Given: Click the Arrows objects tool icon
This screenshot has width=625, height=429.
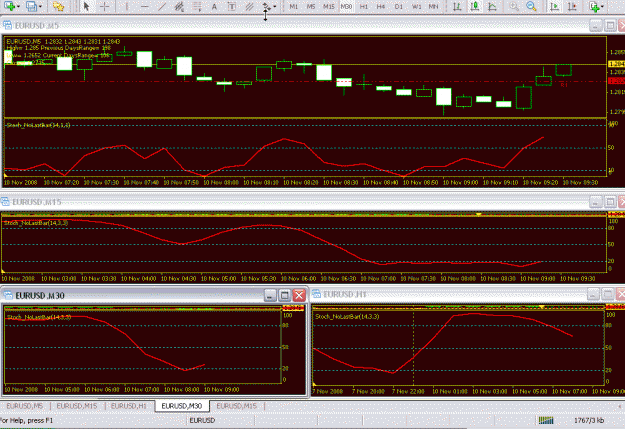Looking at the screenshot, I should [x=266, y=6].
